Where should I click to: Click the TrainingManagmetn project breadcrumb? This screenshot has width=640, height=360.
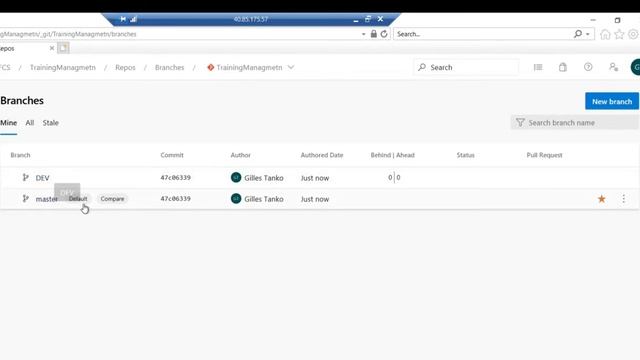(x=63, y=67)
